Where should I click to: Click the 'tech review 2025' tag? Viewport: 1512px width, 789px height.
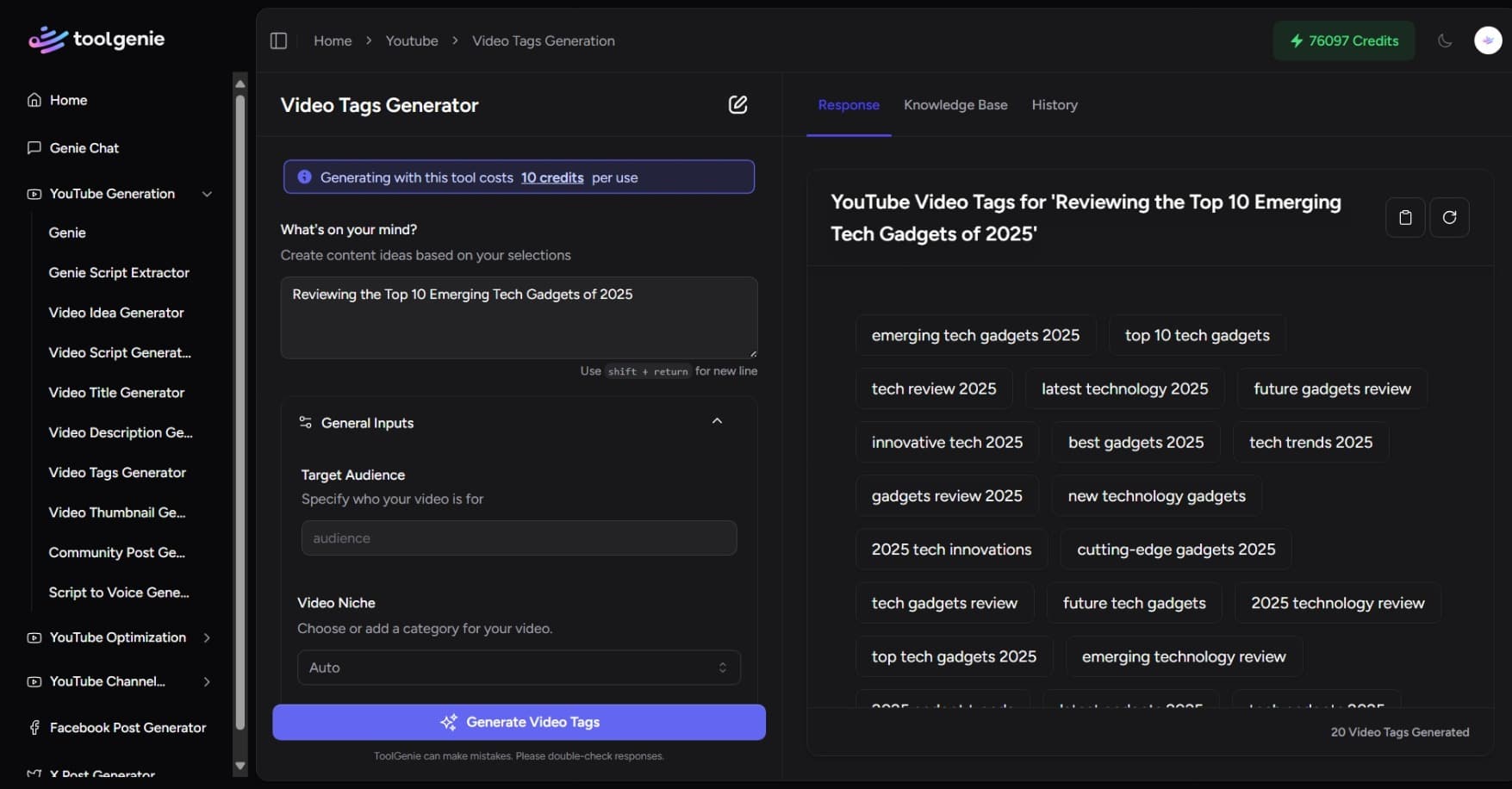coord(934,388)
